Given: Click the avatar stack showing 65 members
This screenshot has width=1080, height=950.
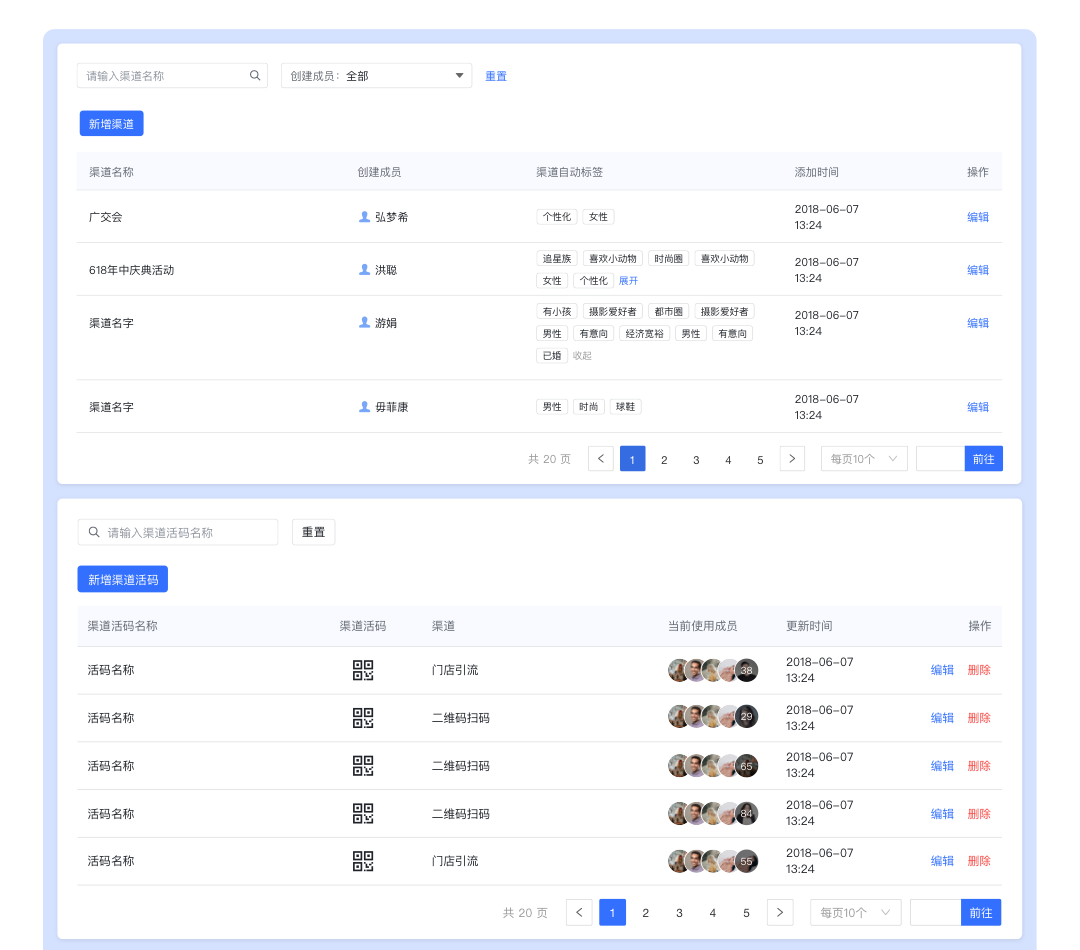Looking at the screenshot, I should coord(712,765).
